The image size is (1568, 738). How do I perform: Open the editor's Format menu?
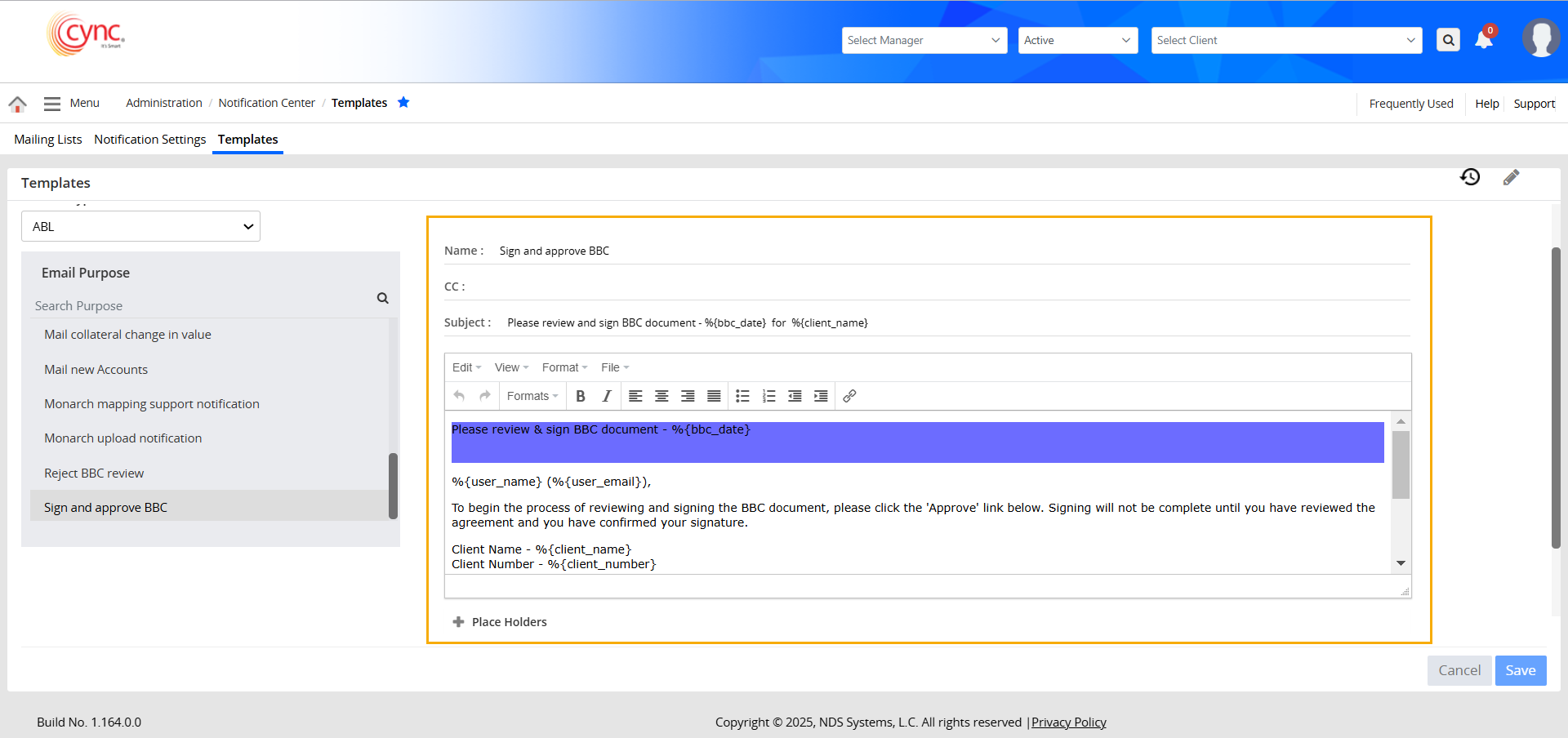564,367
